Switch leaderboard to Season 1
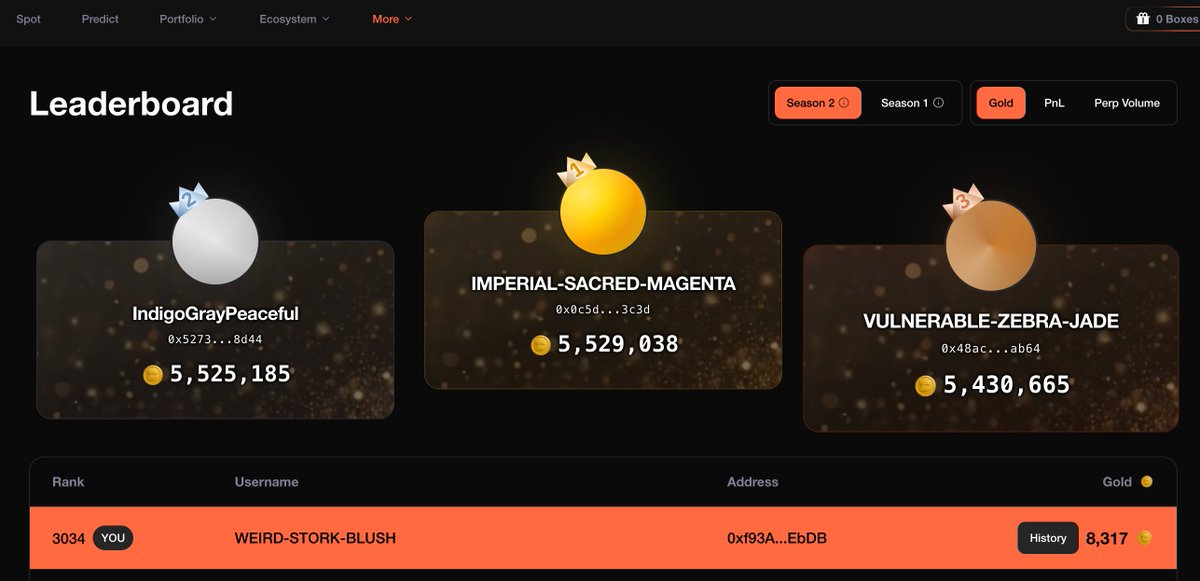The image size is (1200, 581). [911, 103]
